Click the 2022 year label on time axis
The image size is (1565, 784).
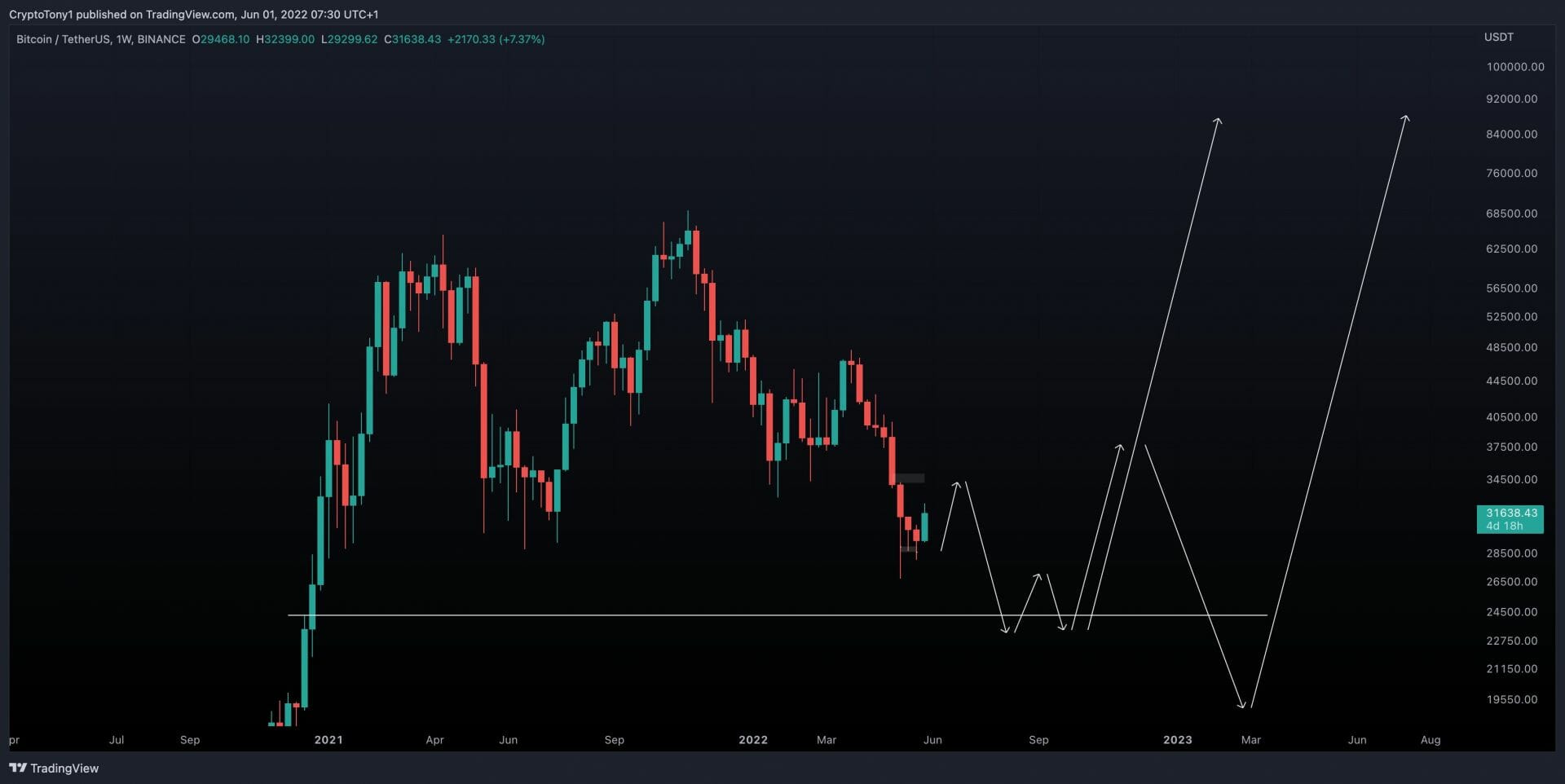pos(752,740)
